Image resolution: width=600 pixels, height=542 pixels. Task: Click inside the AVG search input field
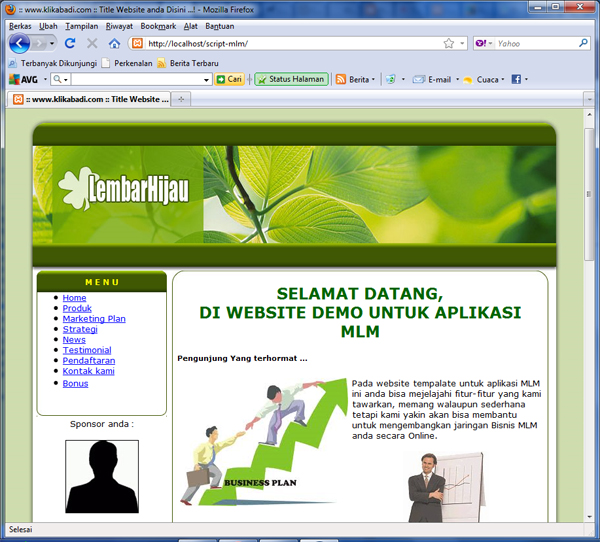click(x=141, y=79)
